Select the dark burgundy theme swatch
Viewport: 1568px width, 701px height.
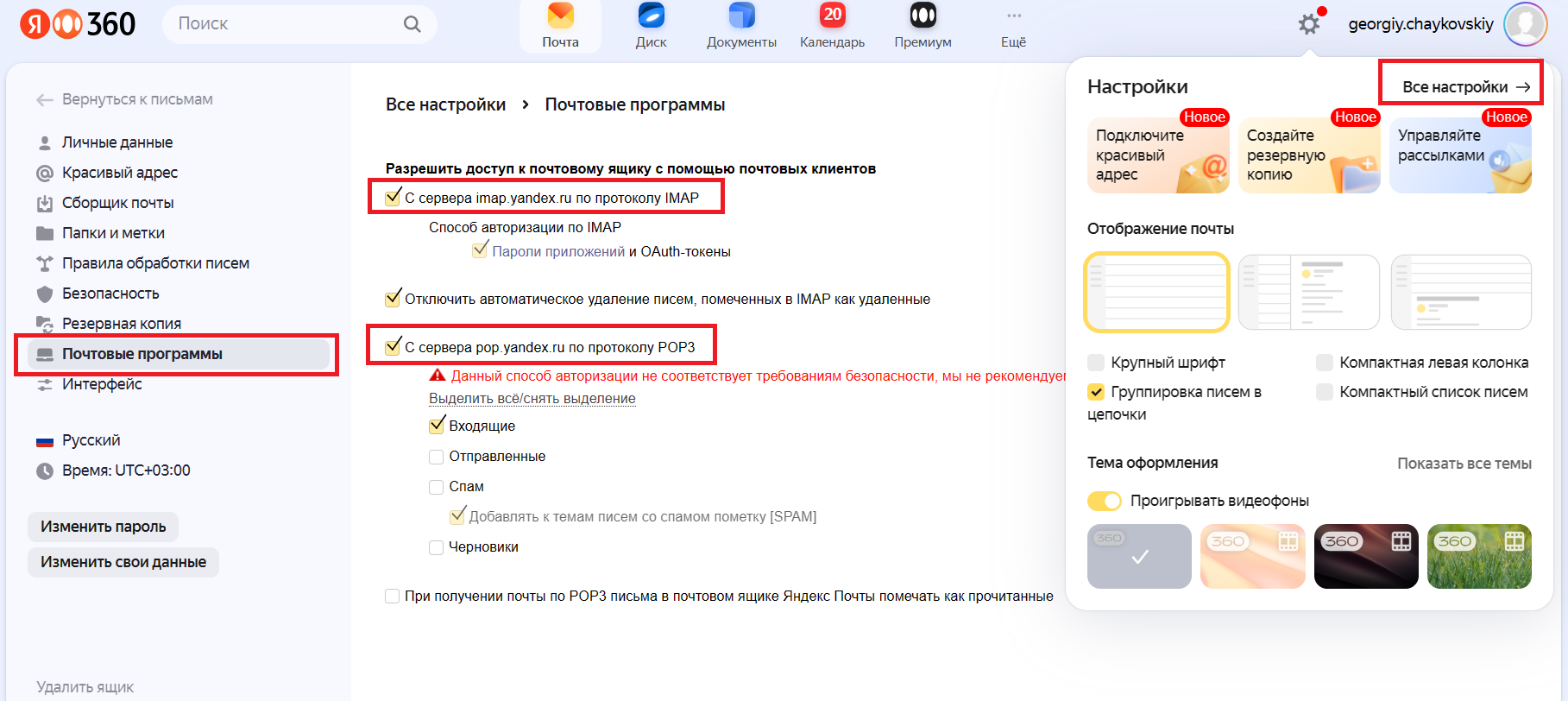coord(1366,557)
